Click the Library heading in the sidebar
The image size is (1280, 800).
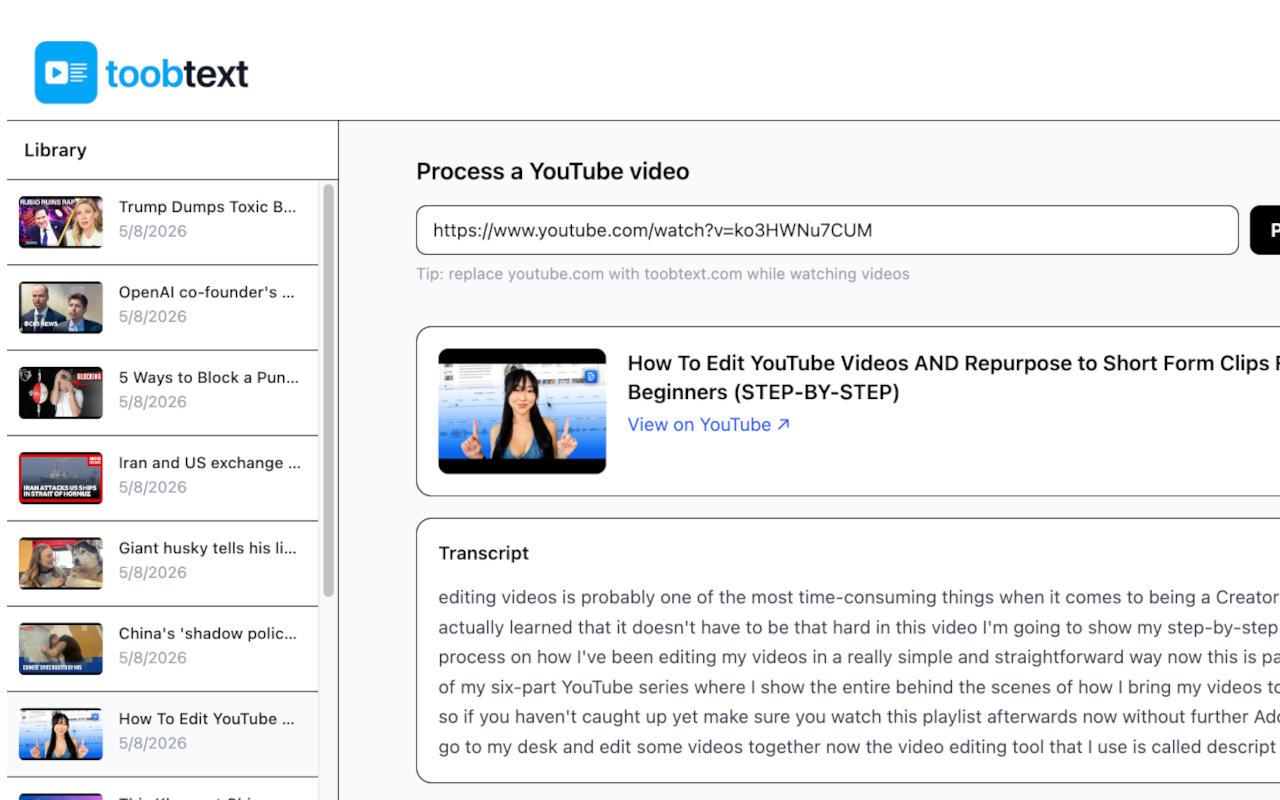pyautogui.click(x=55, y=150)
